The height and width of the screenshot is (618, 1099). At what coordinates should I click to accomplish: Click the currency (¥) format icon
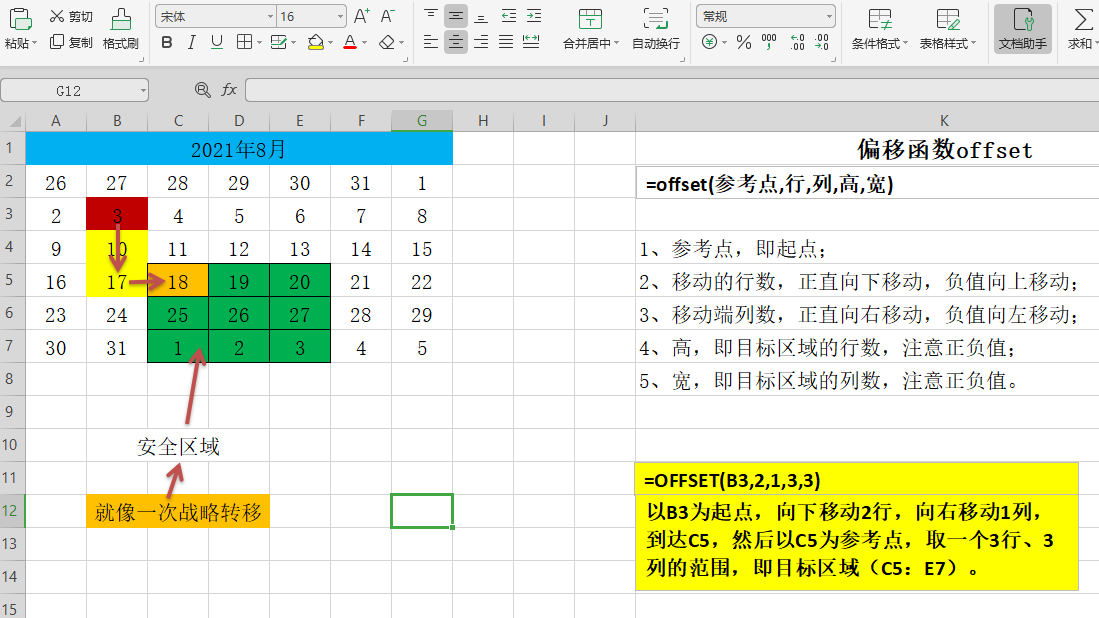[709, 43]
